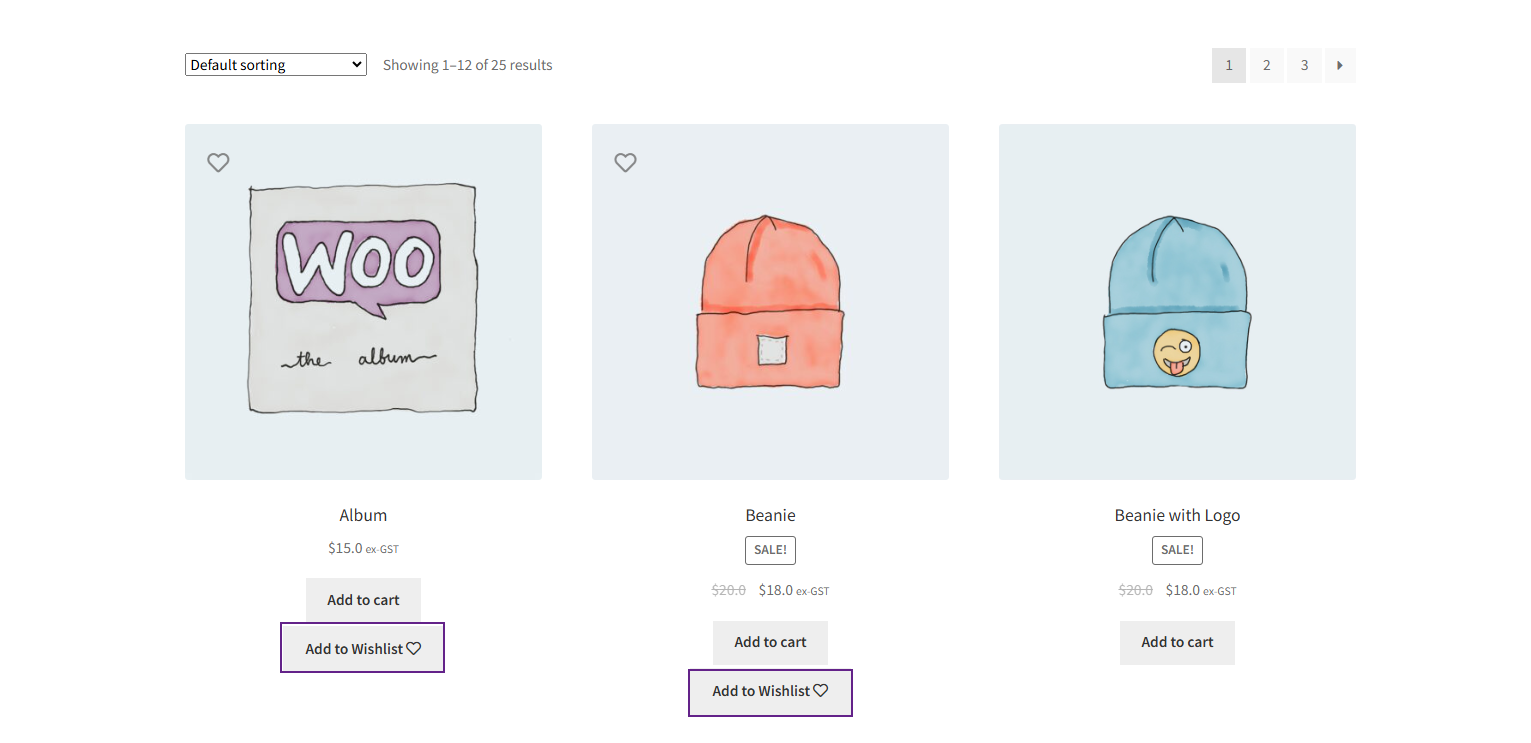Screen dimensions: 1531x743
Task: Open the Default sorting dropdown
Action: coord(275,65)
